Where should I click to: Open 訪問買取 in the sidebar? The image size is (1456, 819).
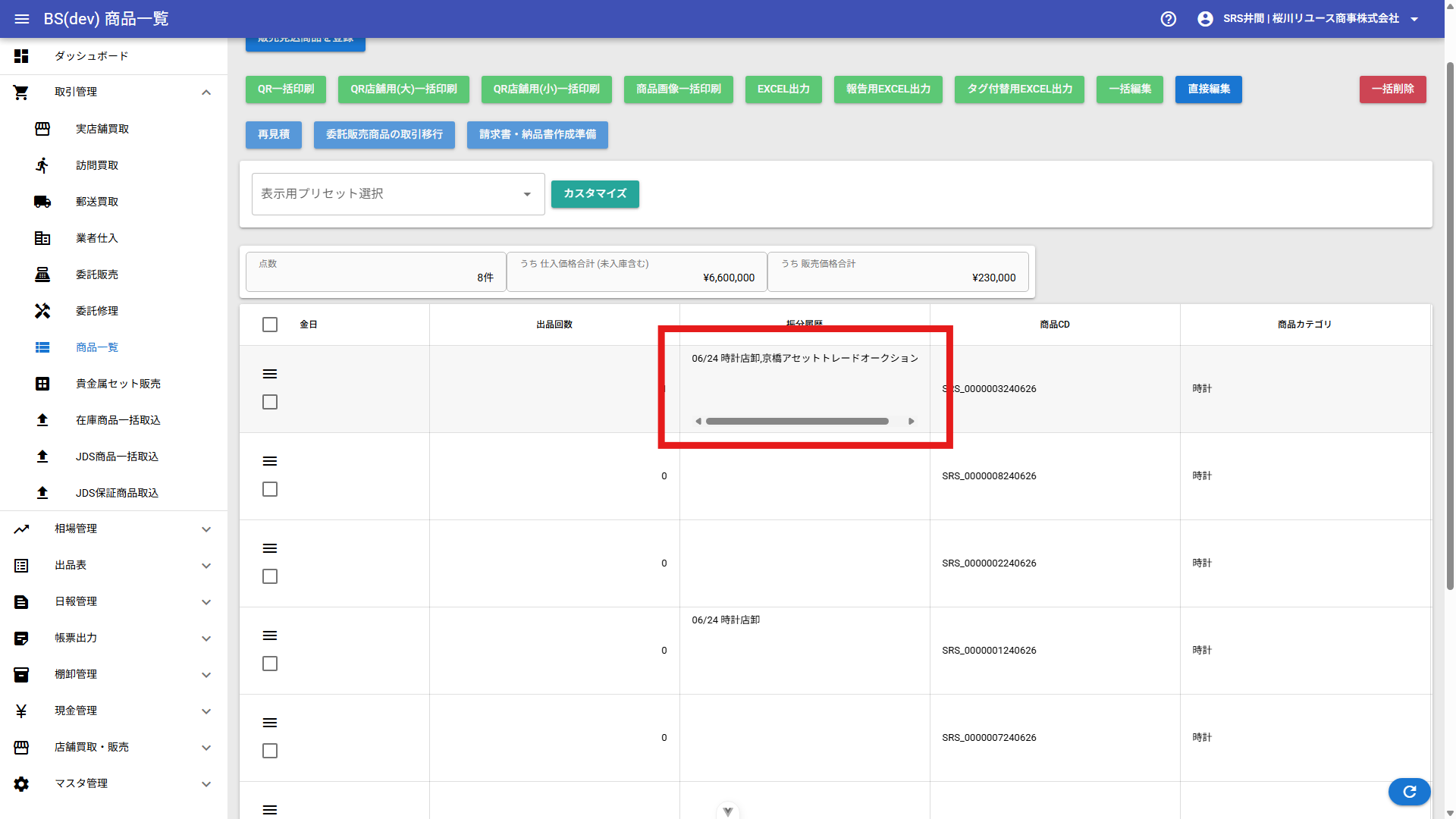97,165
